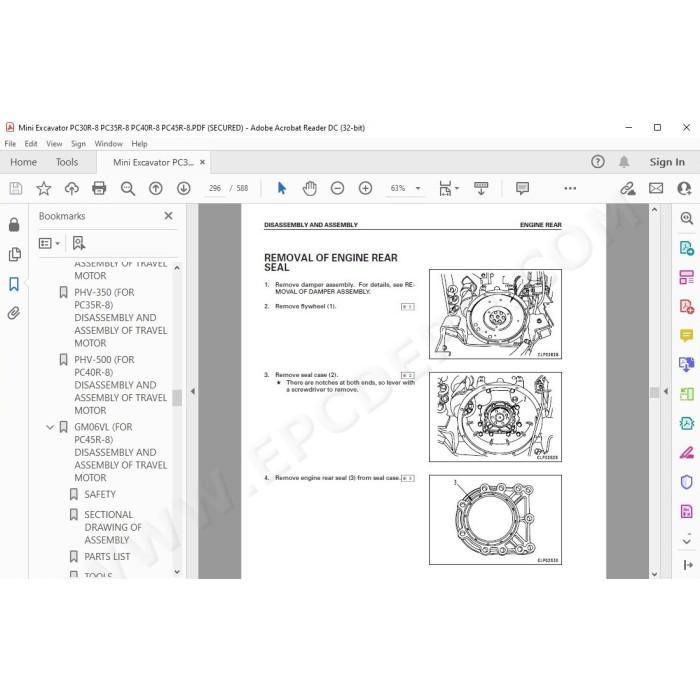This screenshot has width=700, height=700.
Task: Close the Bookmarks panel
Action: click(x=168, y=216)
